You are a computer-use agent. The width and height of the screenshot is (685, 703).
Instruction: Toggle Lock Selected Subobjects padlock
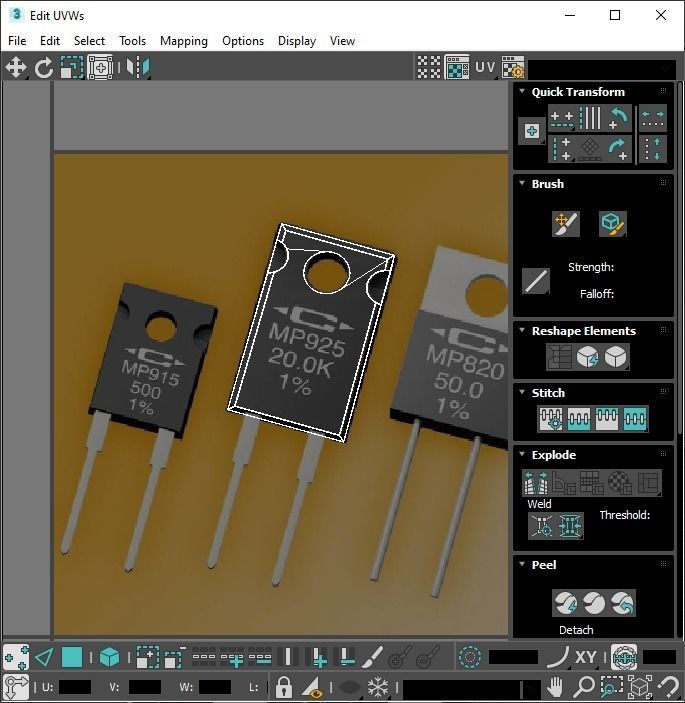tap(283, 686)
